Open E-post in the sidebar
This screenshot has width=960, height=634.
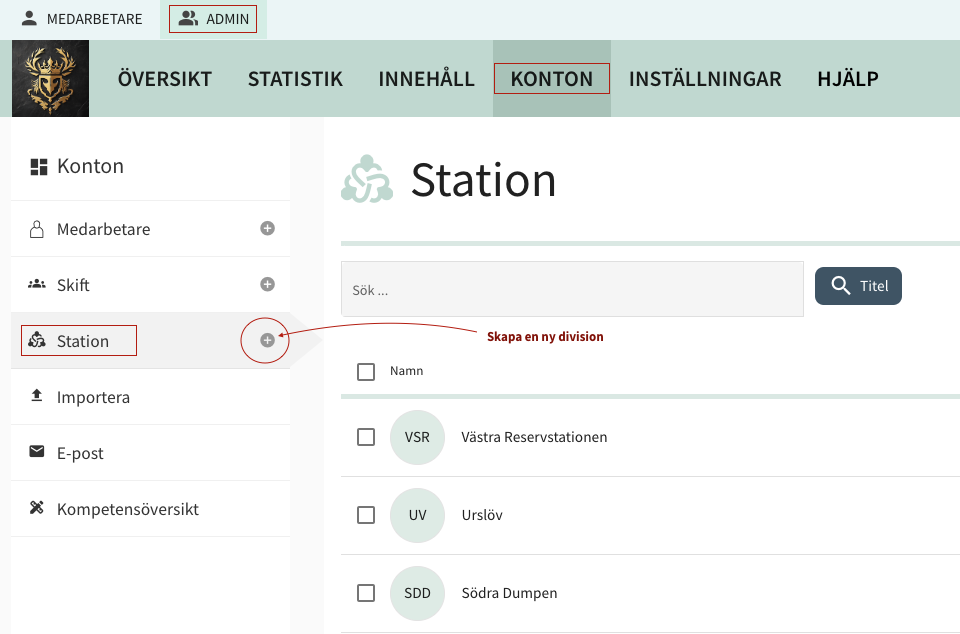click(80, 453)
